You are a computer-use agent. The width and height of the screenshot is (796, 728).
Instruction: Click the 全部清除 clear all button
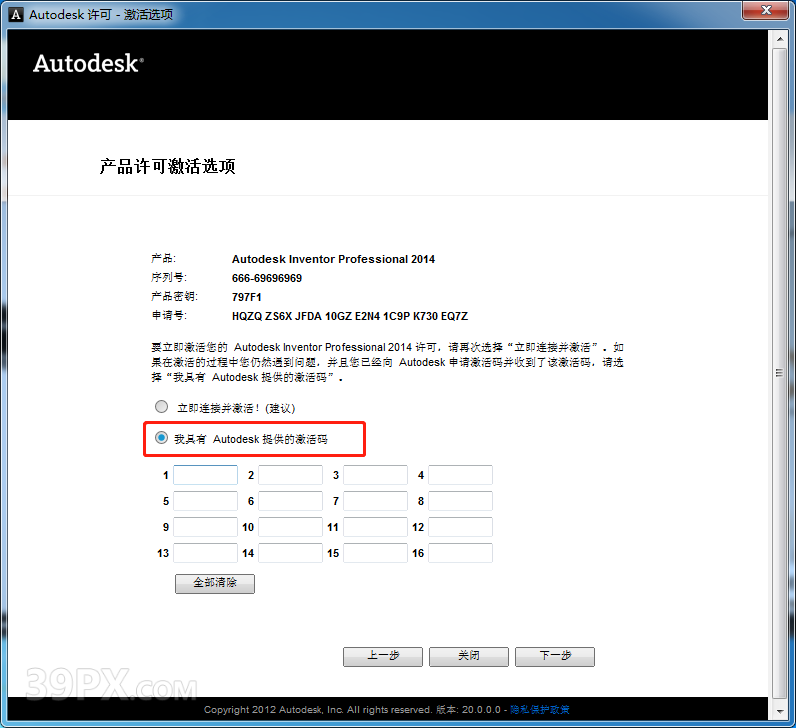[x=215, y=583]
